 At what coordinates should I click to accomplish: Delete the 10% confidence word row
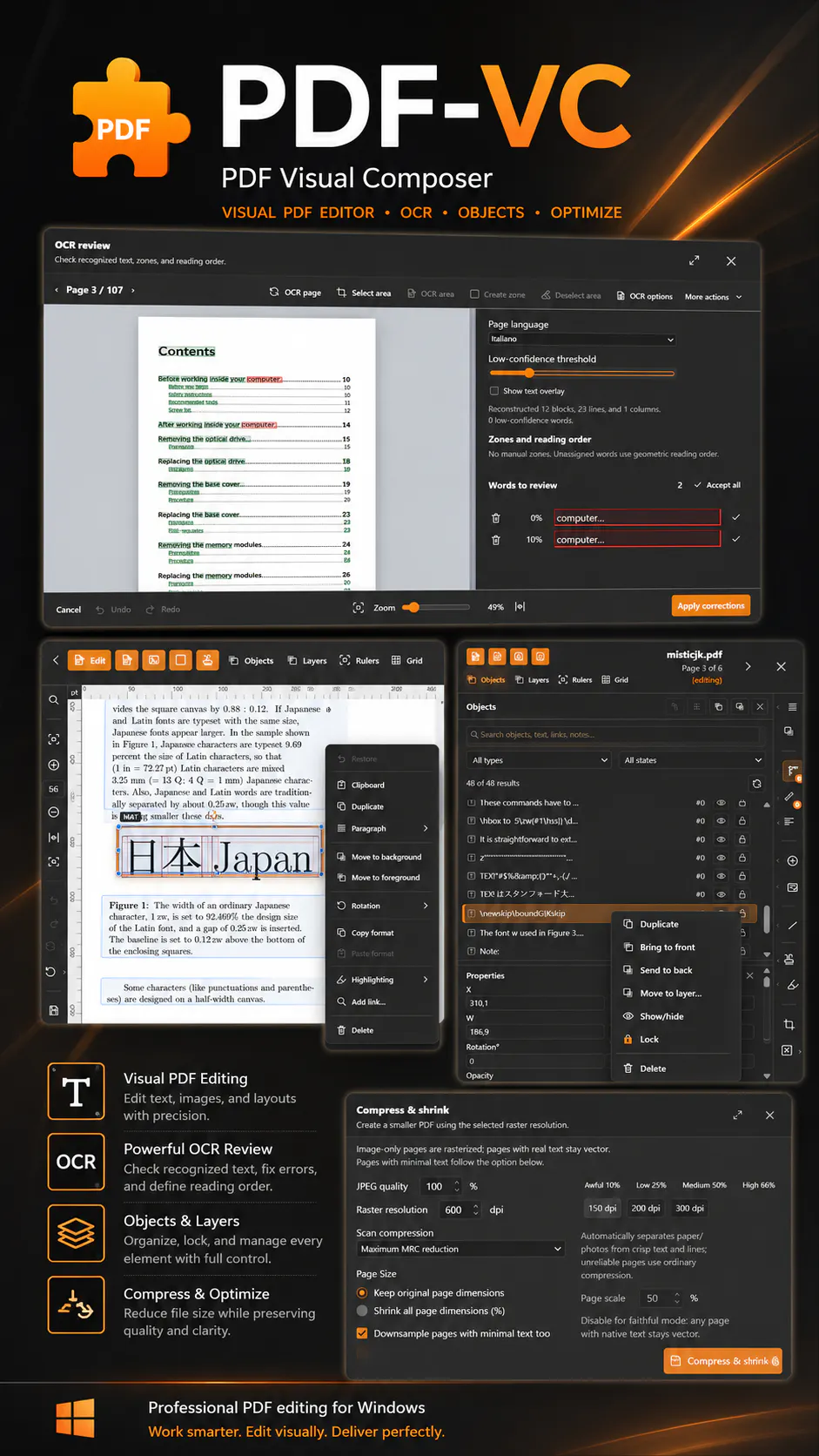pyautogui.click(x=496, y=540)
